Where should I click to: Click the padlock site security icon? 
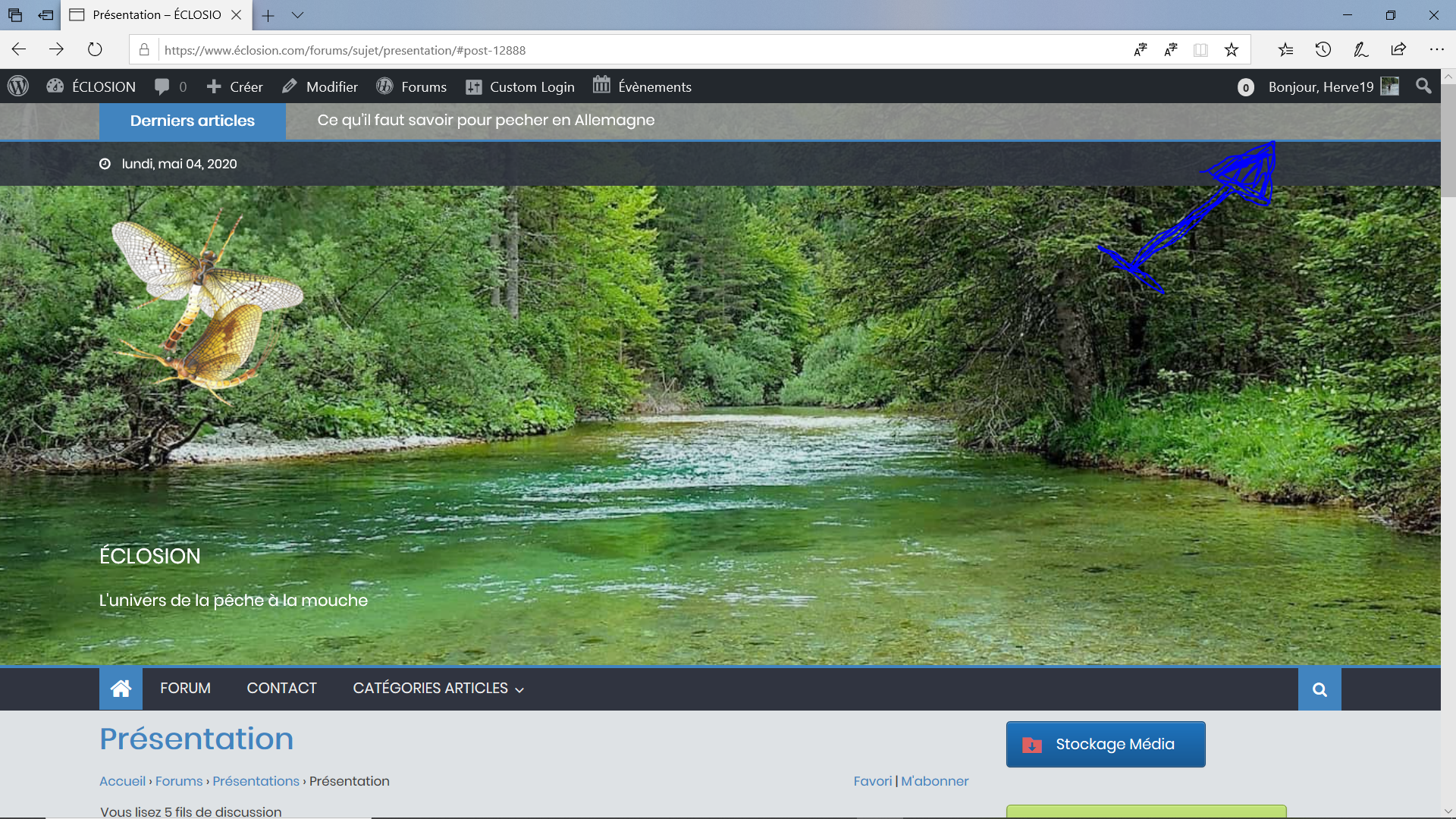pos(144,50)
